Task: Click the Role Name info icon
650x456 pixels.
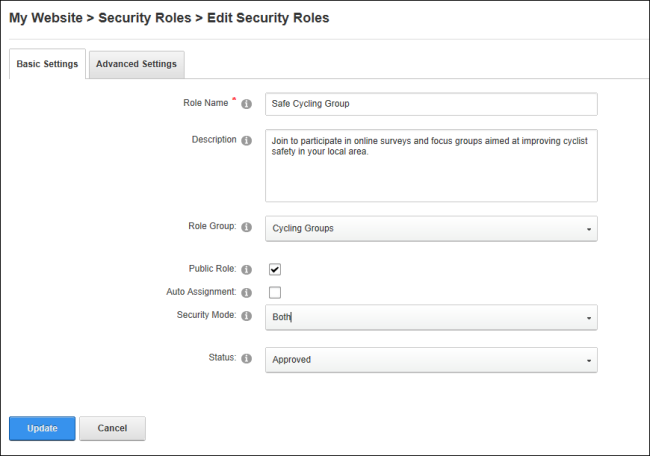Action: tap(247, 104)
